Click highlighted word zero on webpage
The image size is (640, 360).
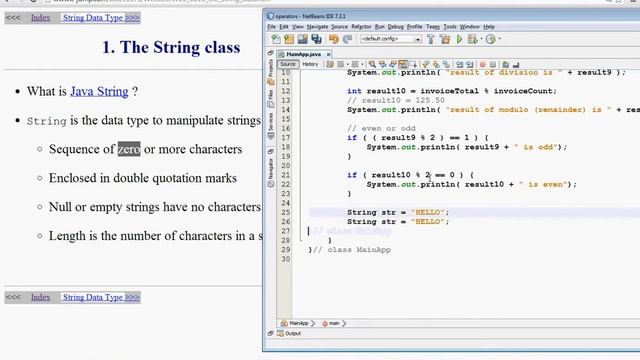point(129,149)
